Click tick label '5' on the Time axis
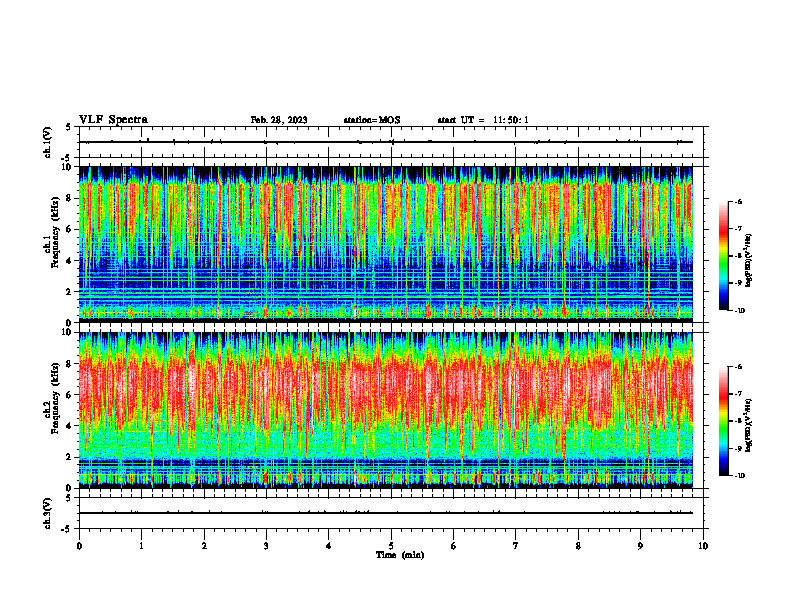The height and width of the screenshot is (612, 792). [x=391, y=546]
